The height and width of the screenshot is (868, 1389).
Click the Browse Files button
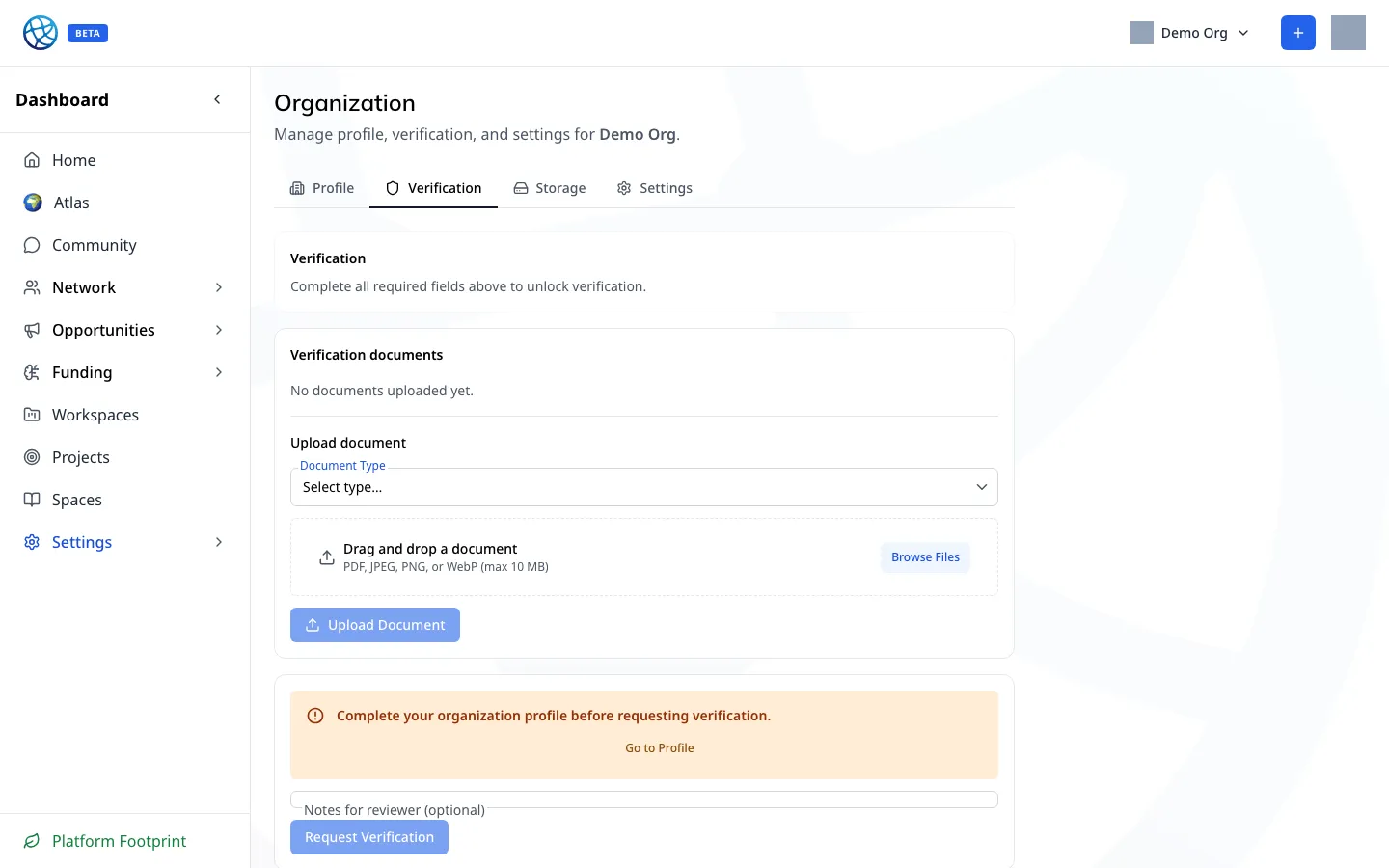[925, 557]
